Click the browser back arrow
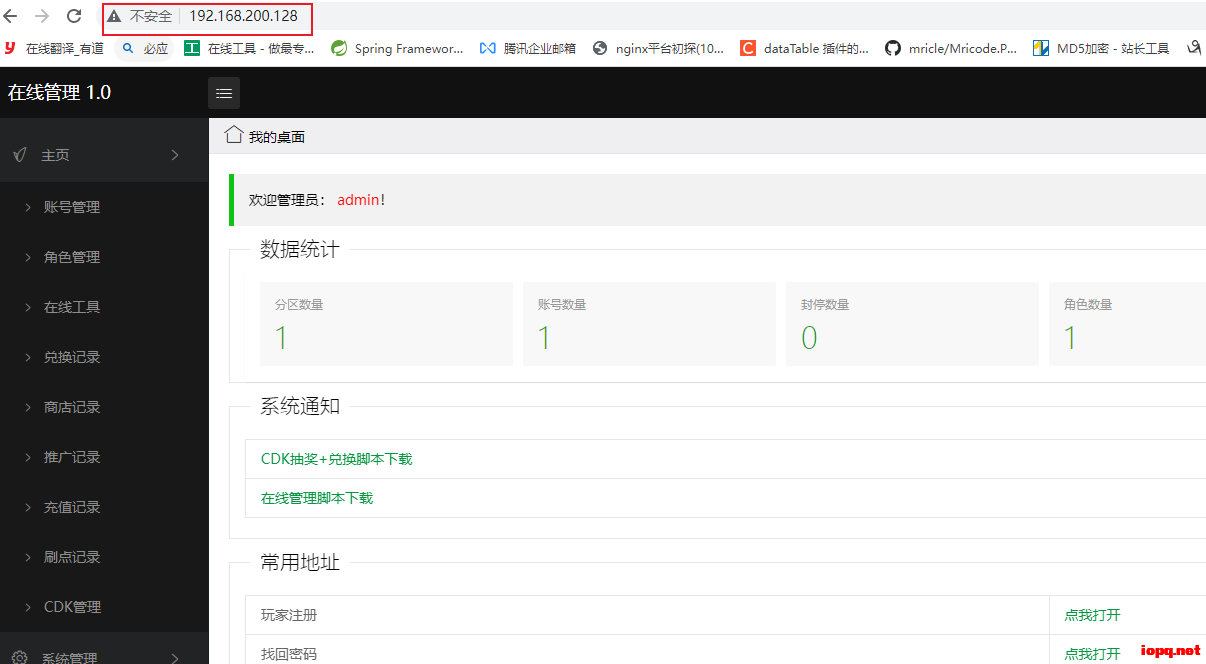The width and height of the screenshot is (1206, 664). (x=11, y=16)
